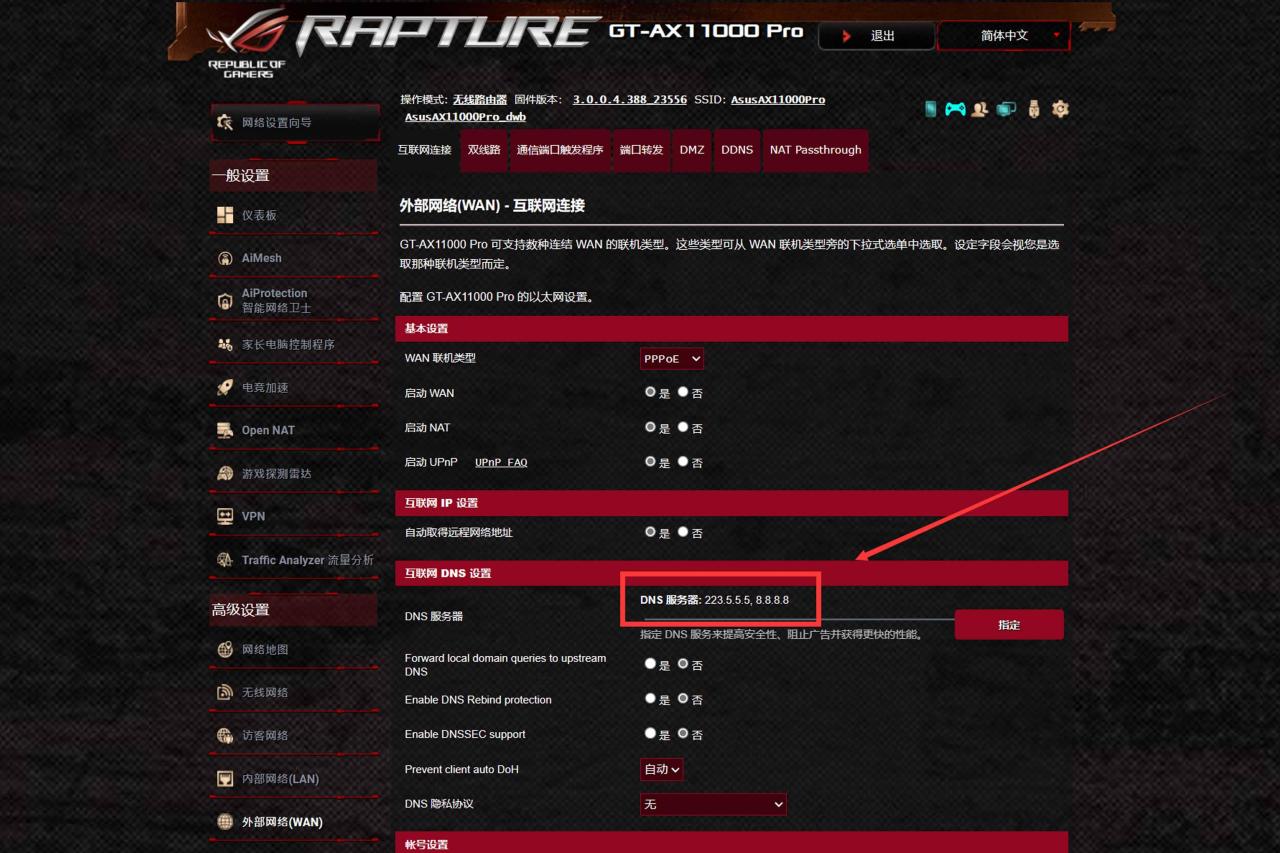Click the 仪表板 dashboard icon
The height and width of the screenshot is (853, 1280).
pos(225,215)
